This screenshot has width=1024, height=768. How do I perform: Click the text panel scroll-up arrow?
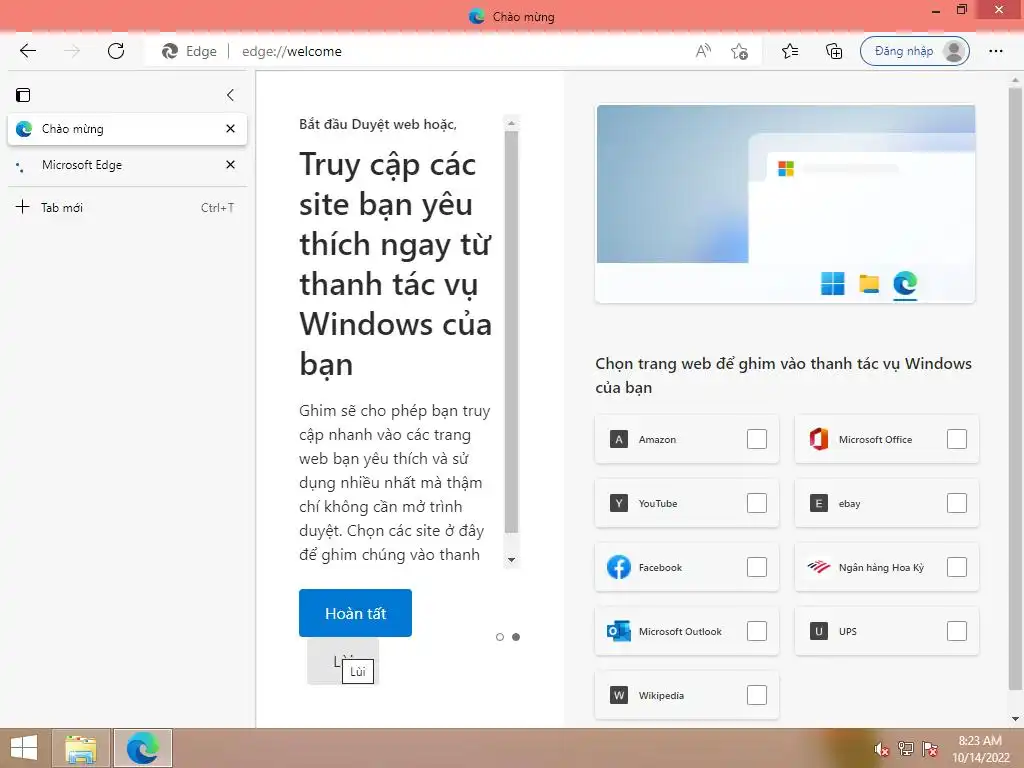[x=511, y=123]
